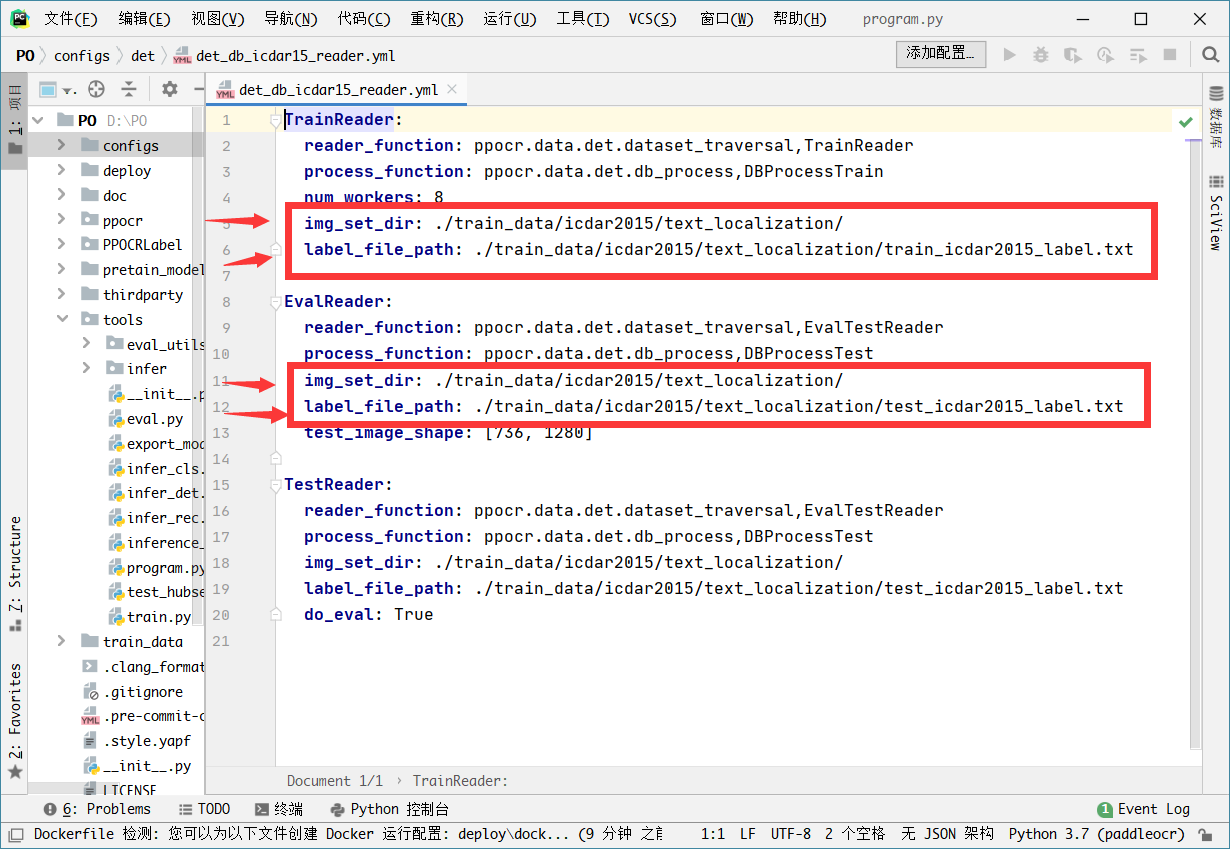Click the Collapse All icon in project panel
The width and height of the screenshot is (1230, 849).
point(129,89)
